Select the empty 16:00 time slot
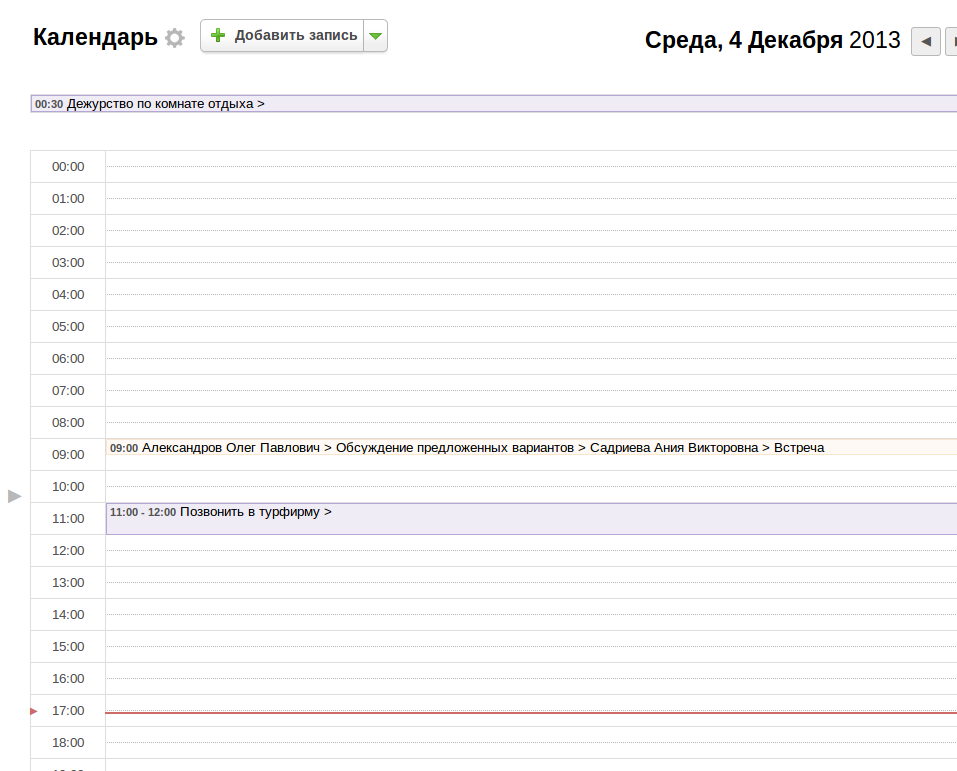 pos(530,678)
